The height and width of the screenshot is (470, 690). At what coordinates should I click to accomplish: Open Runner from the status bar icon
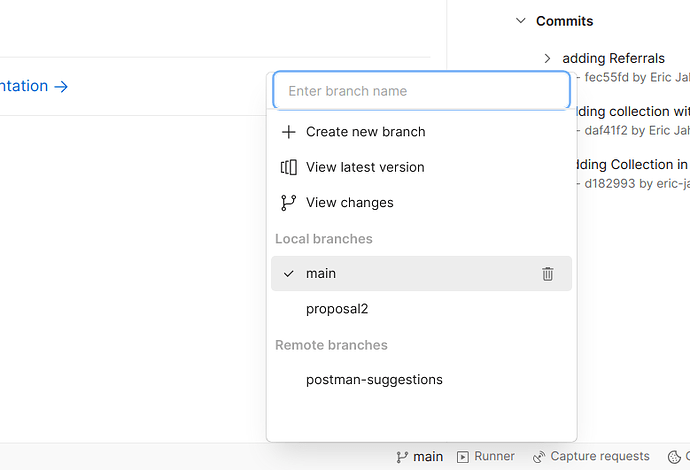[462, 456]
